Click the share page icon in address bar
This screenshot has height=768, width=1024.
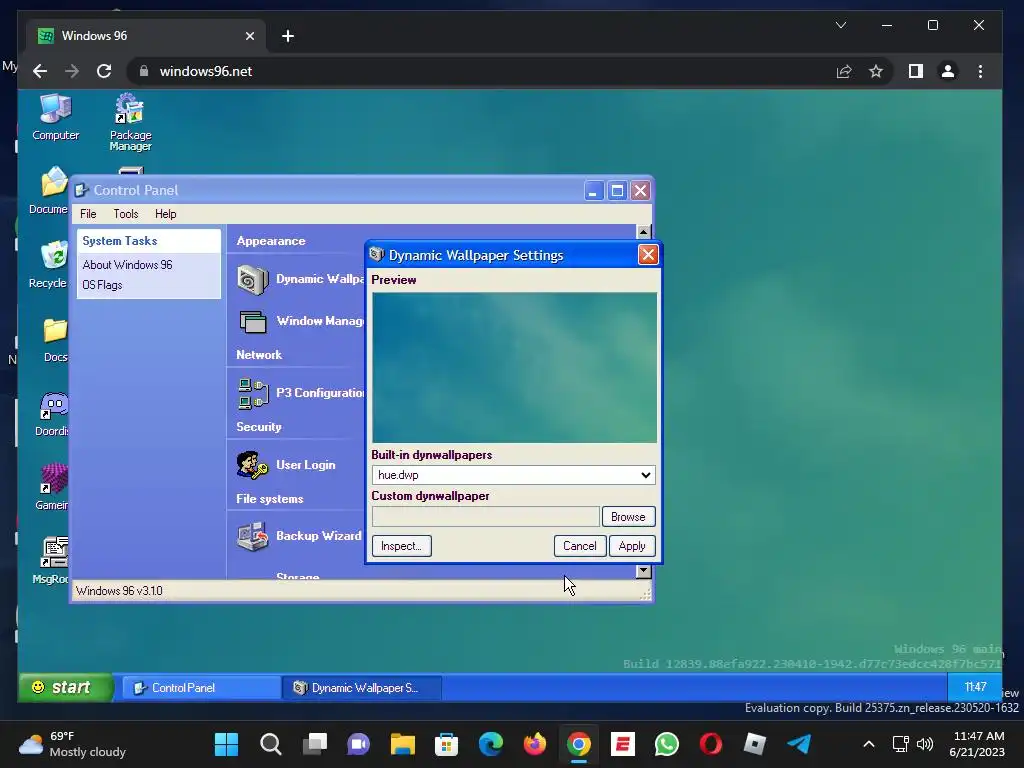pos(844,71)
